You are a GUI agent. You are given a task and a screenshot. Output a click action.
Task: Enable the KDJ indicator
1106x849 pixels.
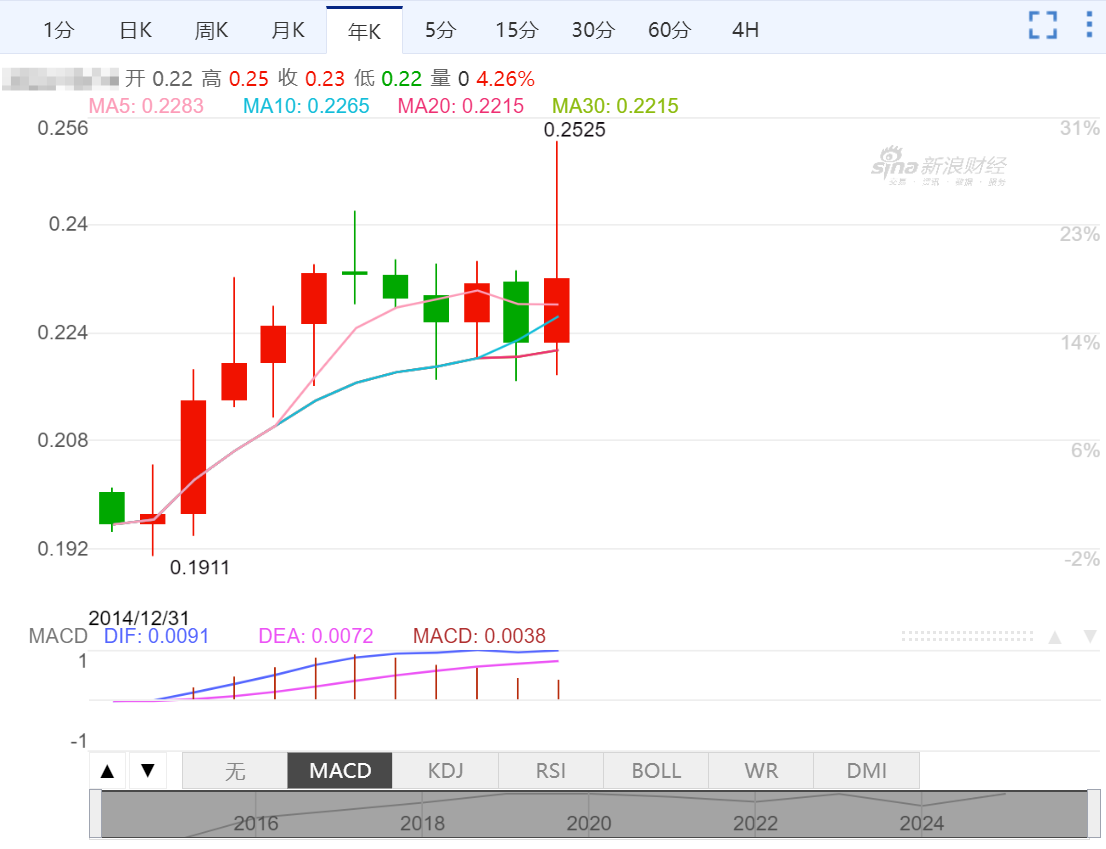(445, 771)
